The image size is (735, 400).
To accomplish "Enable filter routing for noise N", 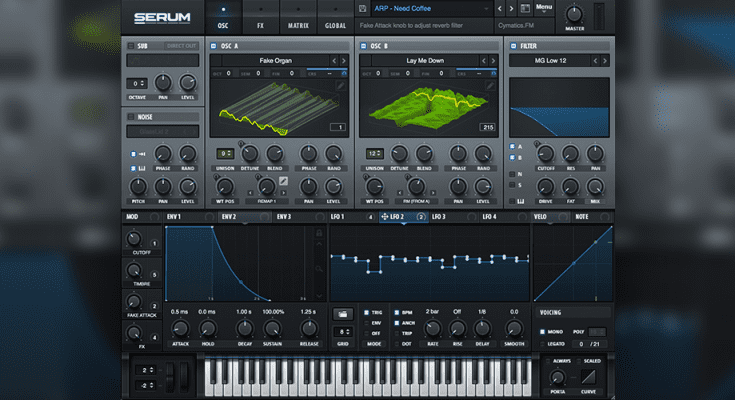I will (x=512, y=174).
